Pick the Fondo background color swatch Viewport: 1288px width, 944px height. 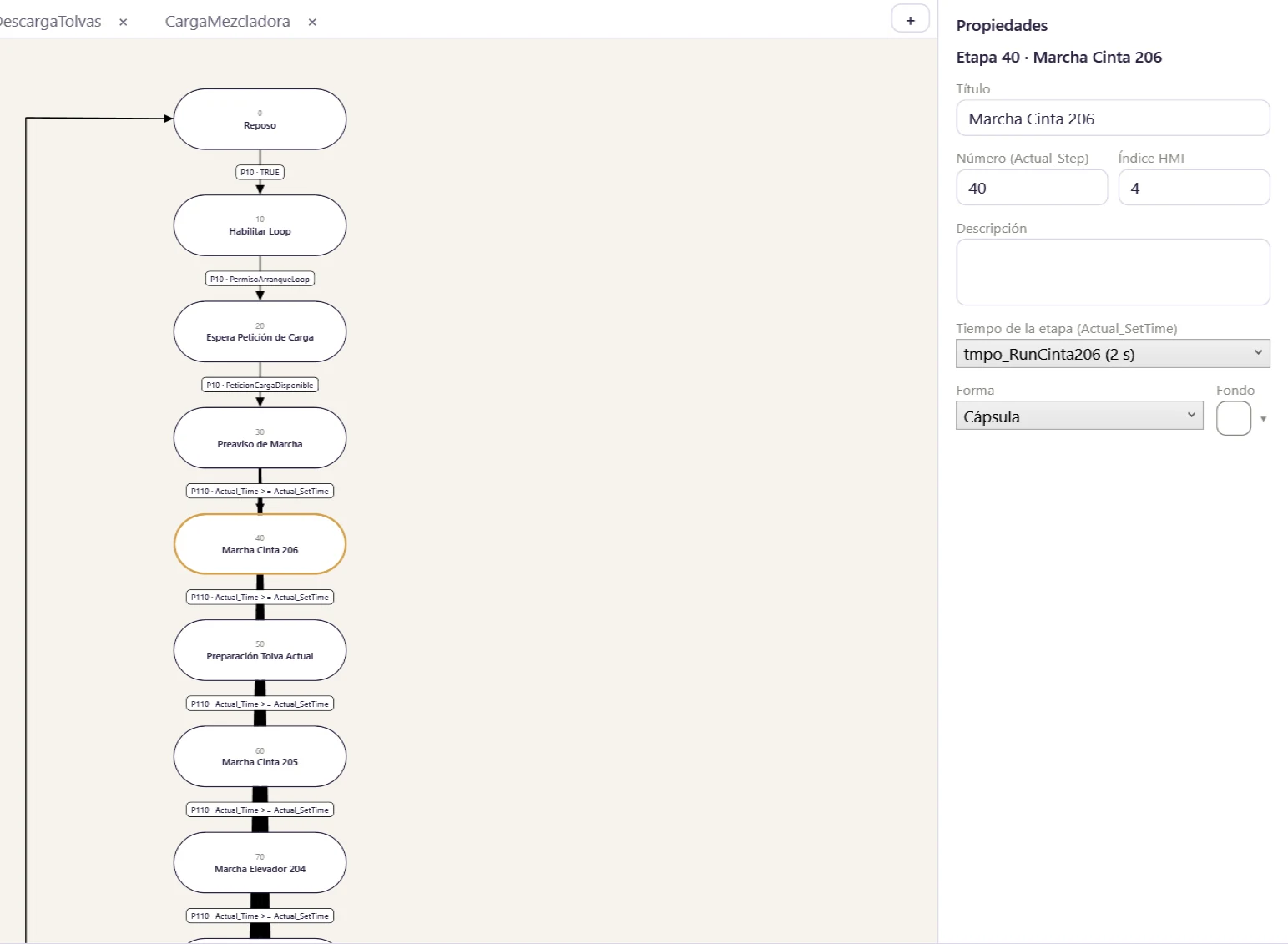[1233, 418]
